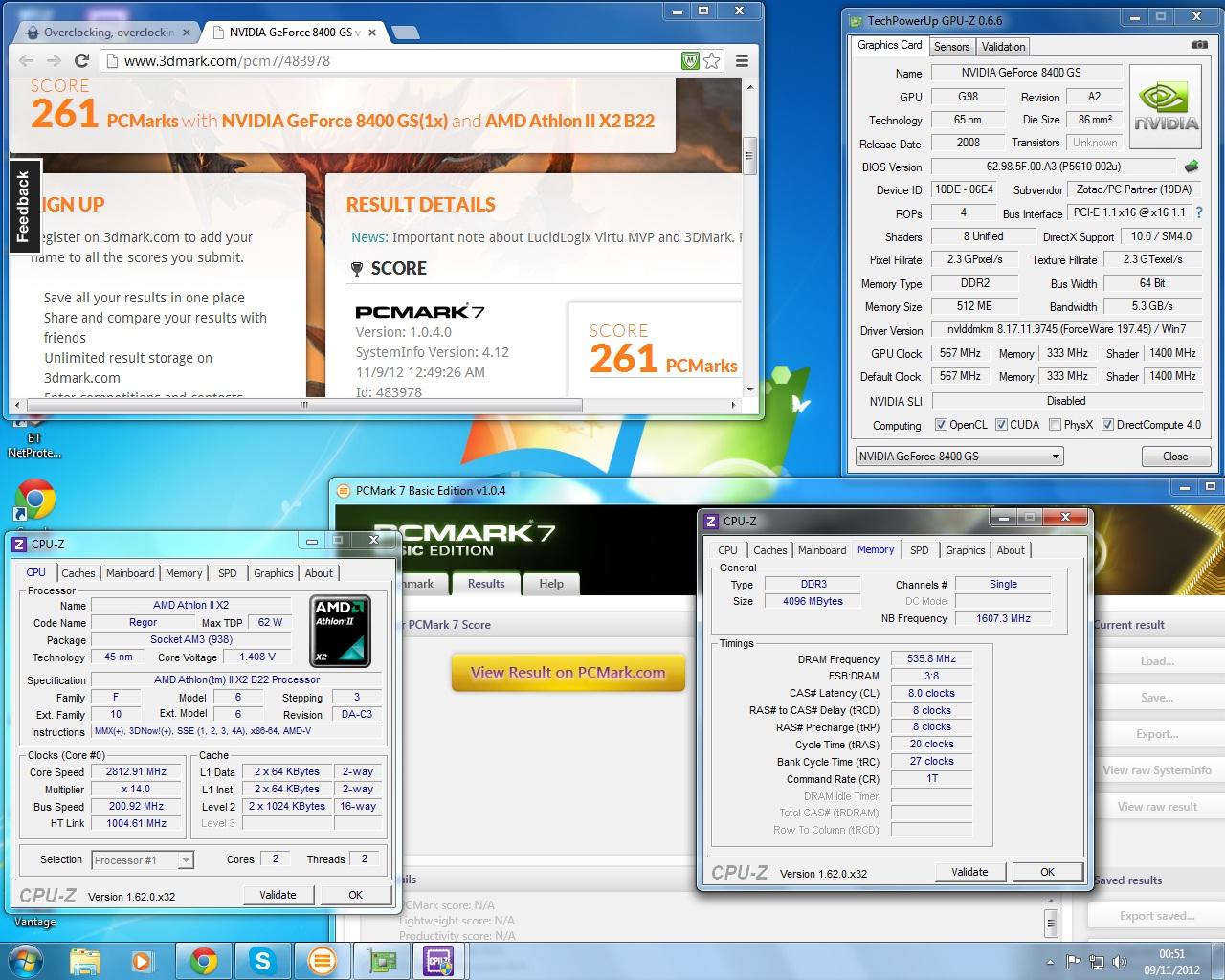Open the CPU tab in right CPU-Z
Image resolution: width=1225 pixels, height=980 pixels.
(x=727, y=550)
